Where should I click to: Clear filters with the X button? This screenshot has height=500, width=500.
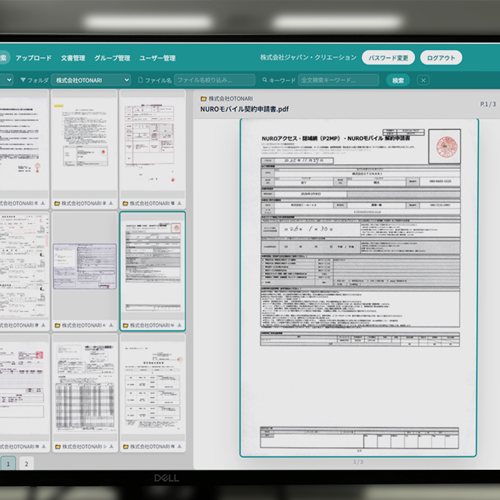point(423,80)
